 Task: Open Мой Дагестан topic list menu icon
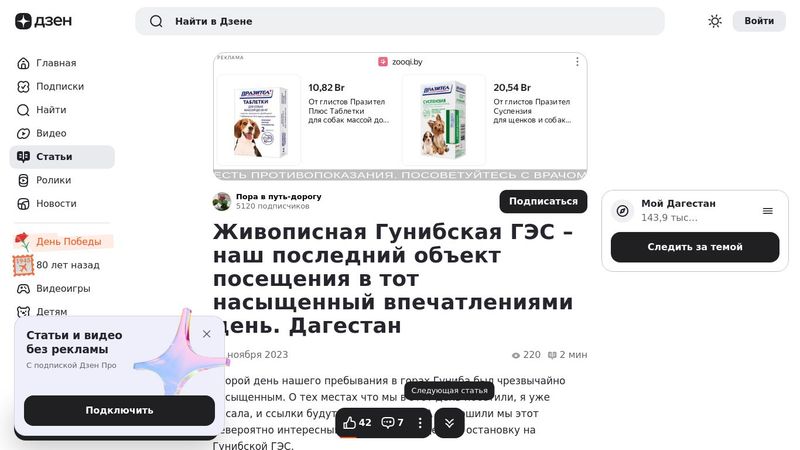click(768, 211)
